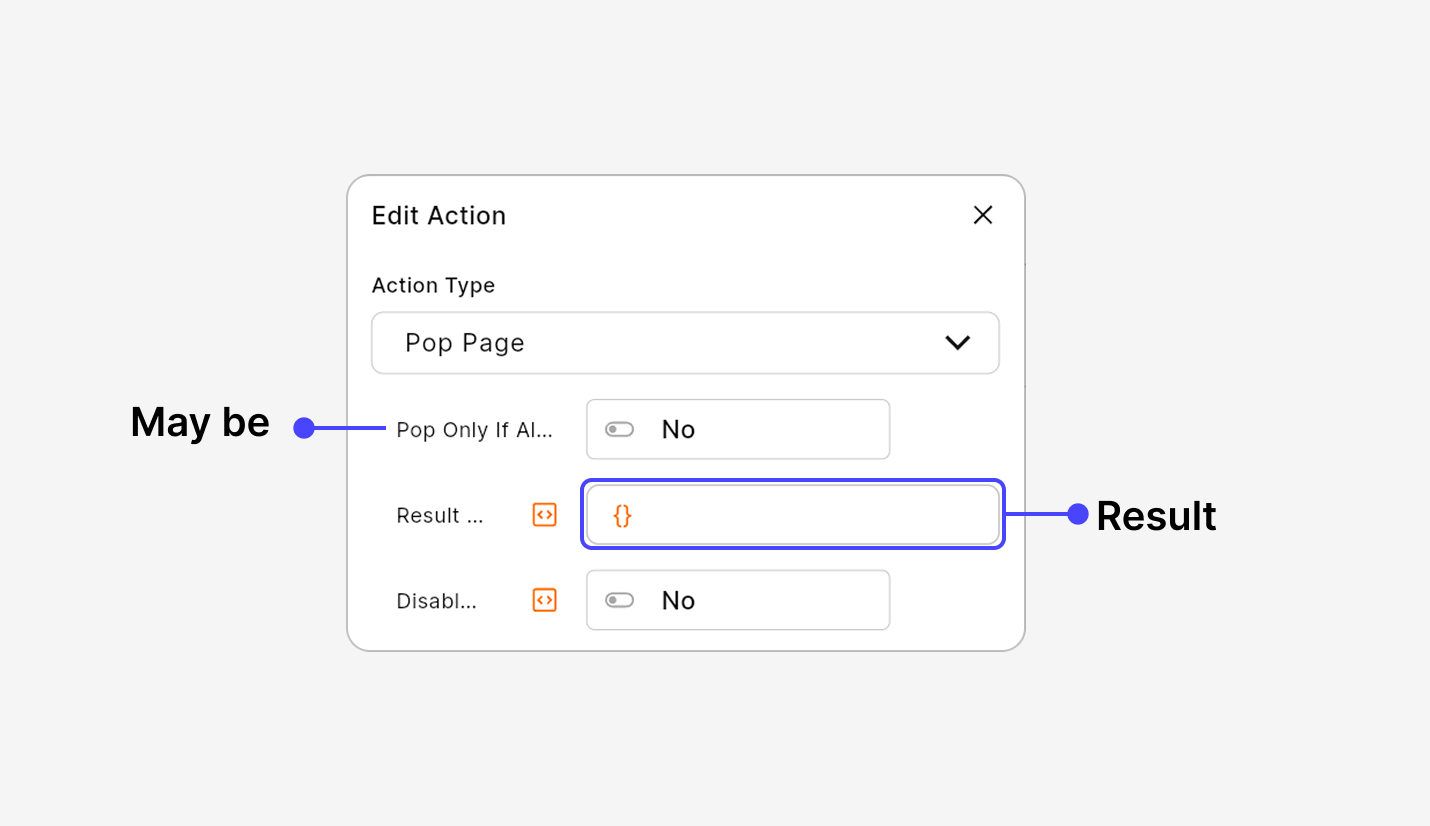The height and width of the screenshot is (826, 1430).
Task: Click the blue dot beside the Result annotation
Action: (1077, 514)
